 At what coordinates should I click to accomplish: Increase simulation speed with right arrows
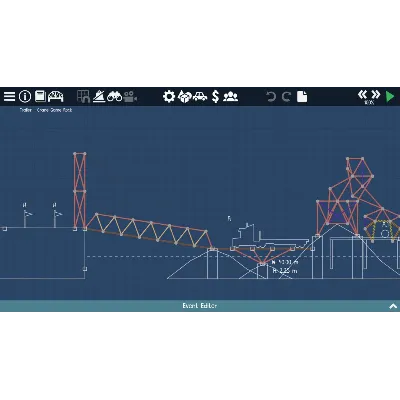376,94
